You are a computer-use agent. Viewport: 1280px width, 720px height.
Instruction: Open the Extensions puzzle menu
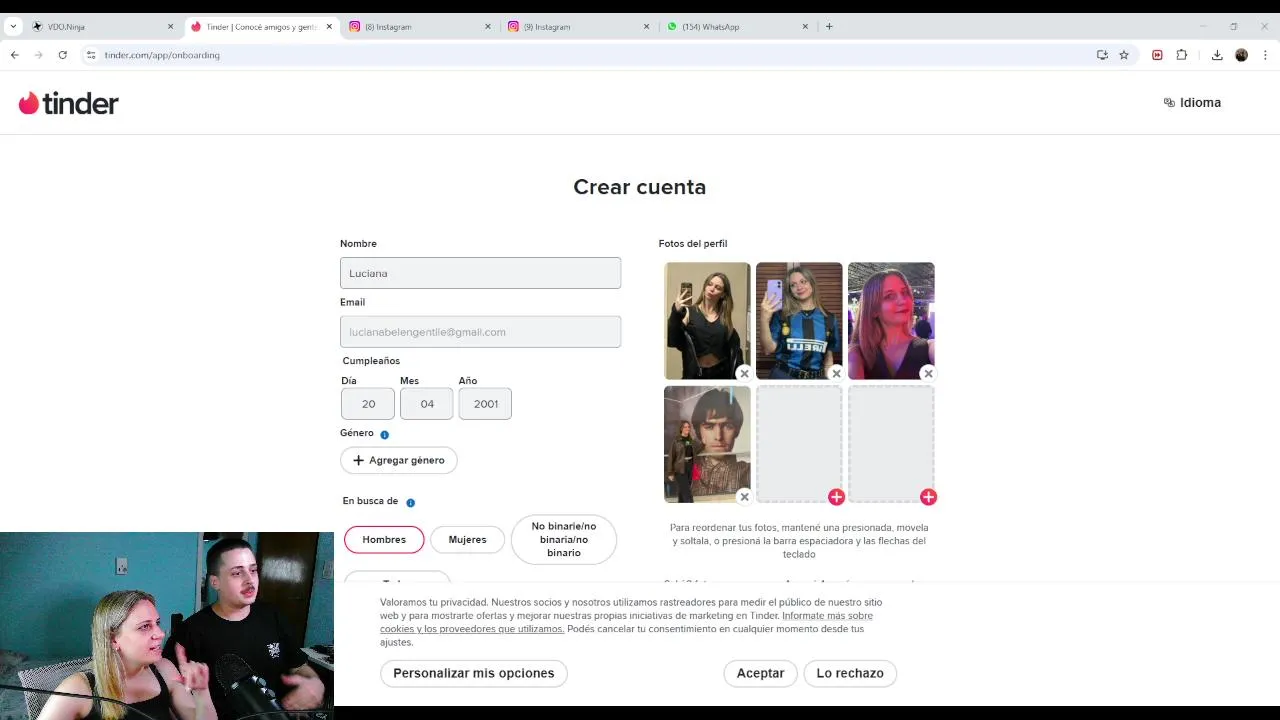[x=1181, y=55]
